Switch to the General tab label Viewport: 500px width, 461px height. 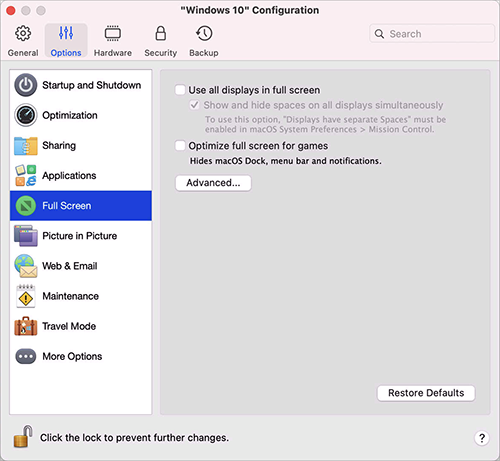(23, 53)
